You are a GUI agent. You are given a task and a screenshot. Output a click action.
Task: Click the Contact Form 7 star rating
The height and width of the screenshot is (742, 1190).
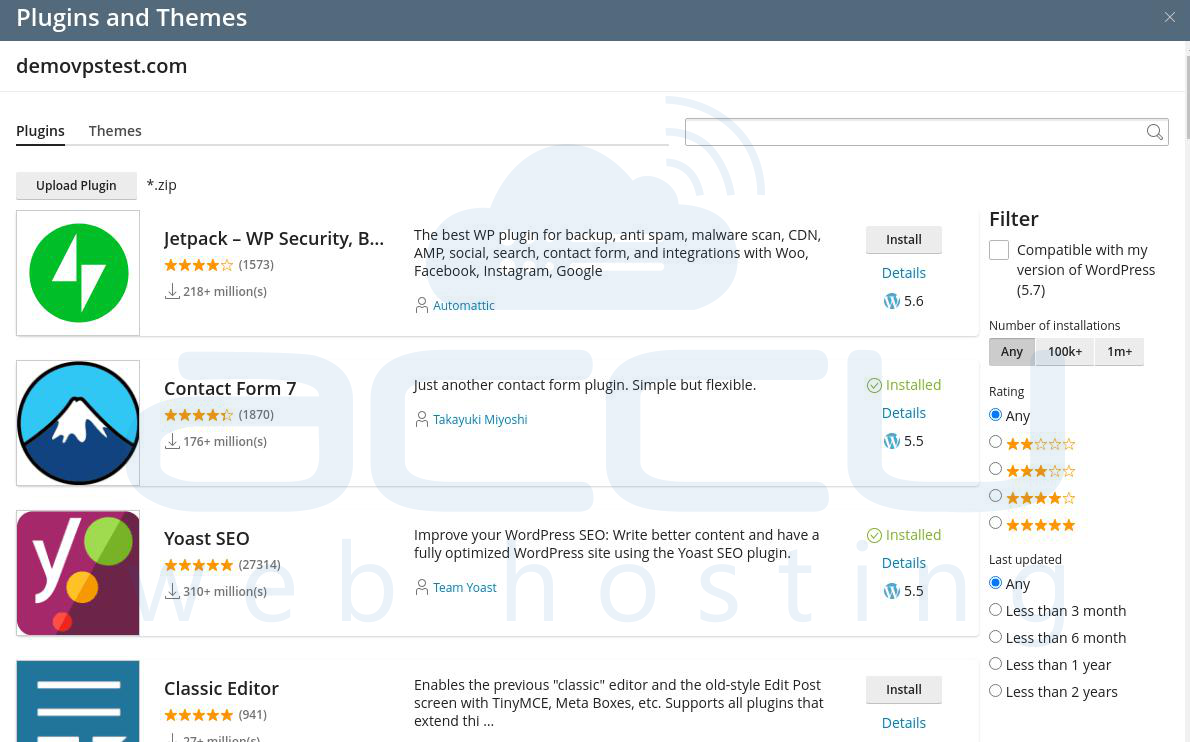(x=199, y=415)
